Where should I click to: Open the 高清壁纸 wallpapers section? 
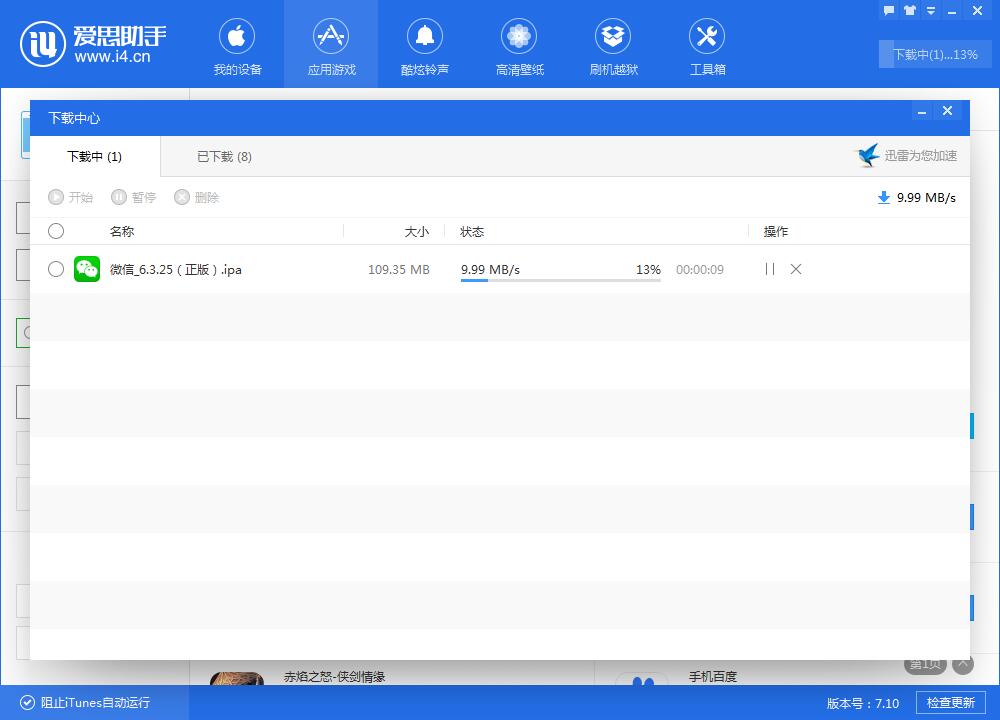click(x=519, y=44)
